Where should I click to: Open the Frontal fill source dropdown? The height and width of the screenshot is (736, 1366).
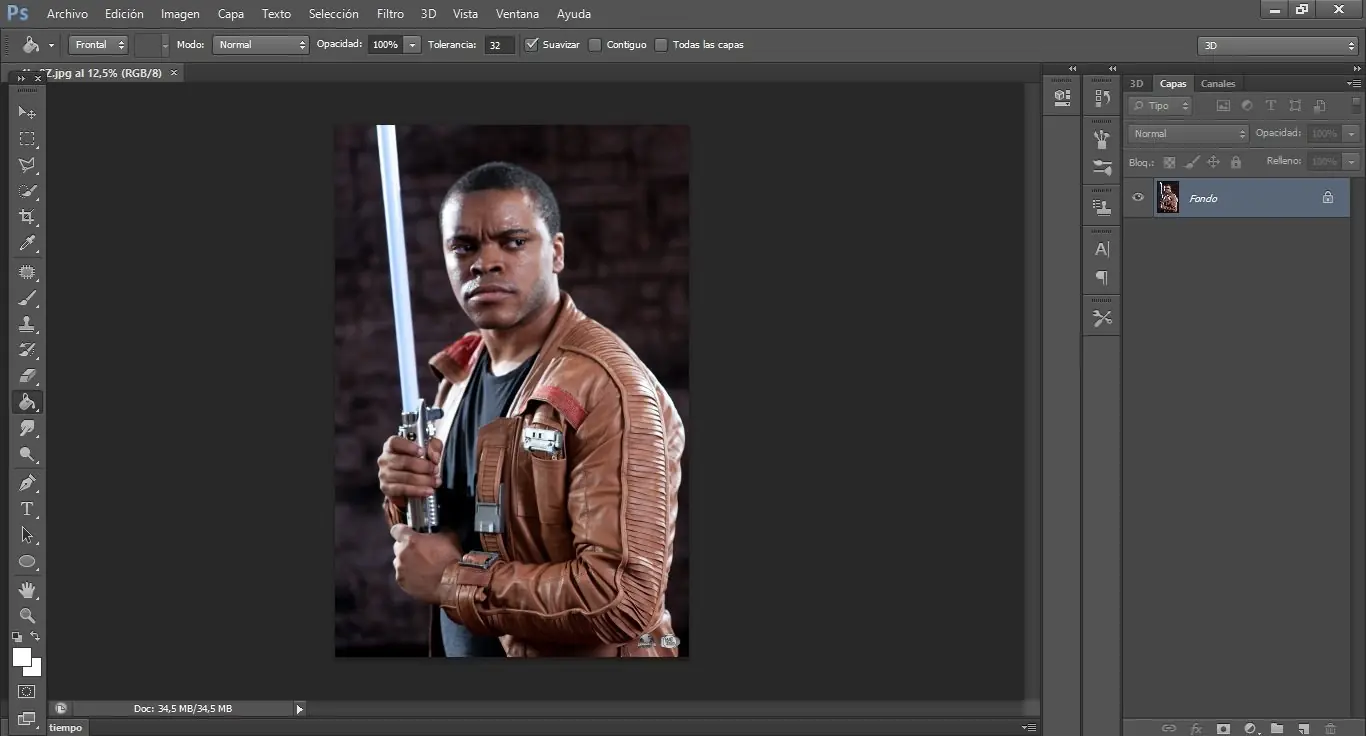point(98,45)
